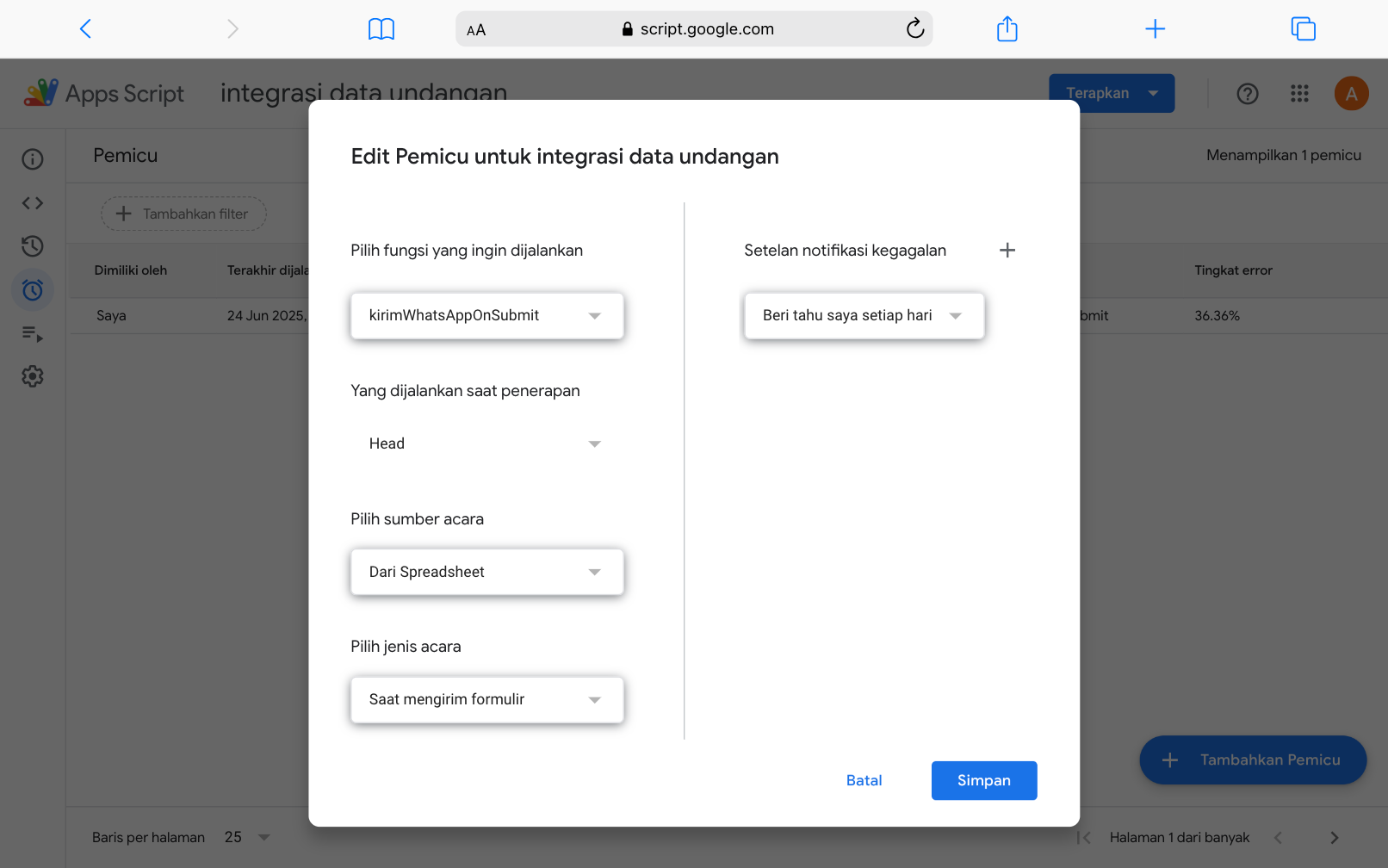The width and height of the screenshot is (1388, 868).
Task: Expand the kirimWhatsAppOnSubmit function dropdown
Action: tap(486, 316)
